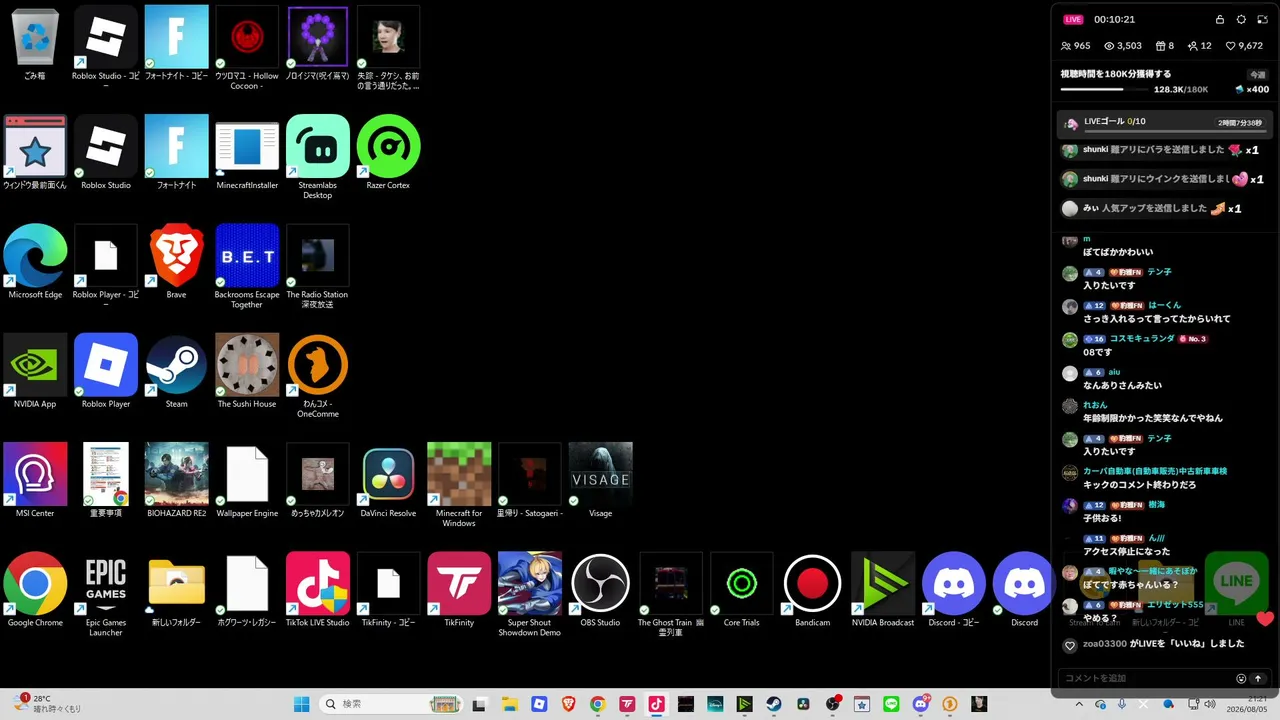Open the Super Shout Showdown Demo icon
1280x720 pixels.
pos(530,595)
